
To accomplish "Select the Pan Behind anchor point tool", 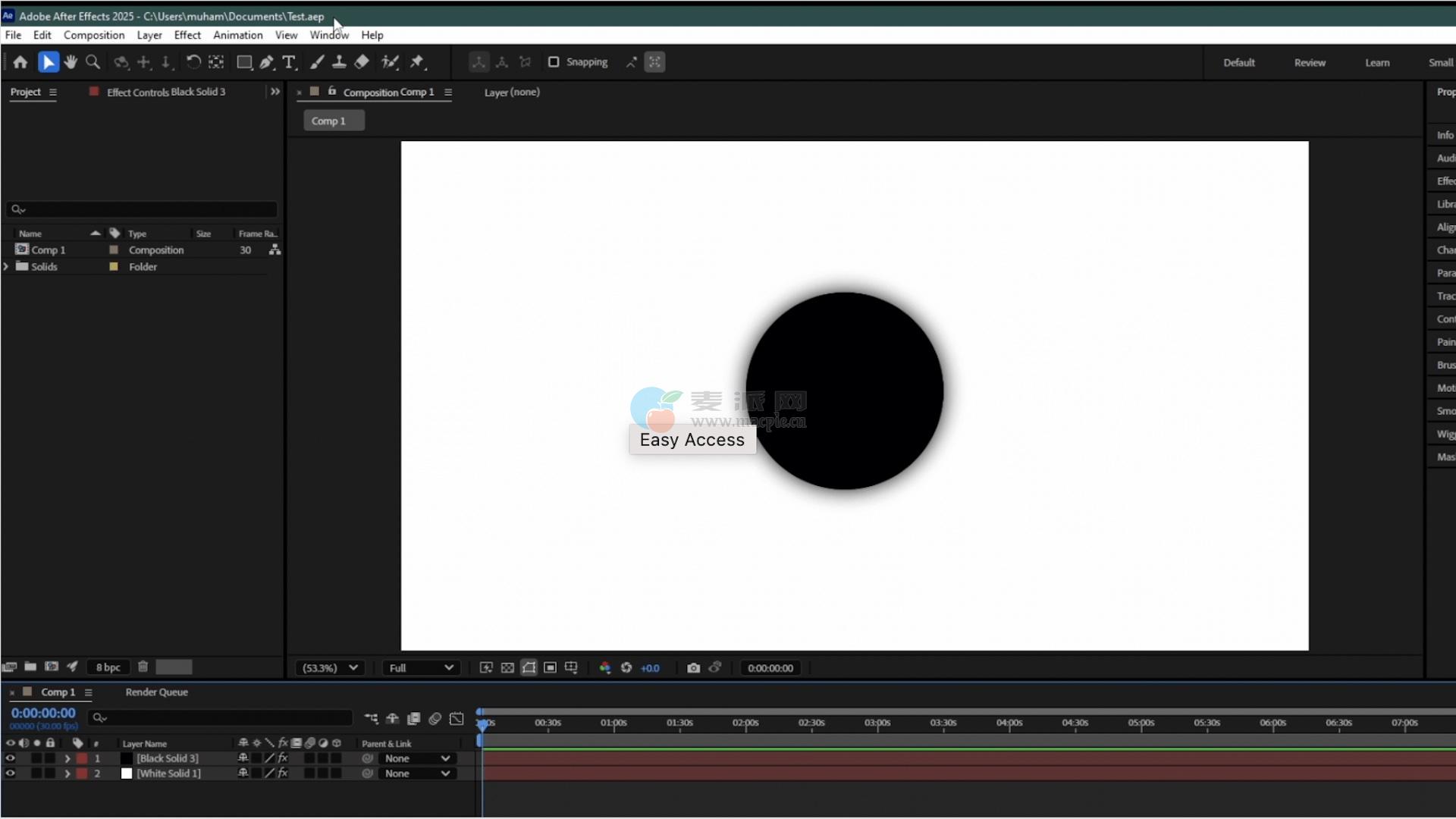I will point(216,62).
